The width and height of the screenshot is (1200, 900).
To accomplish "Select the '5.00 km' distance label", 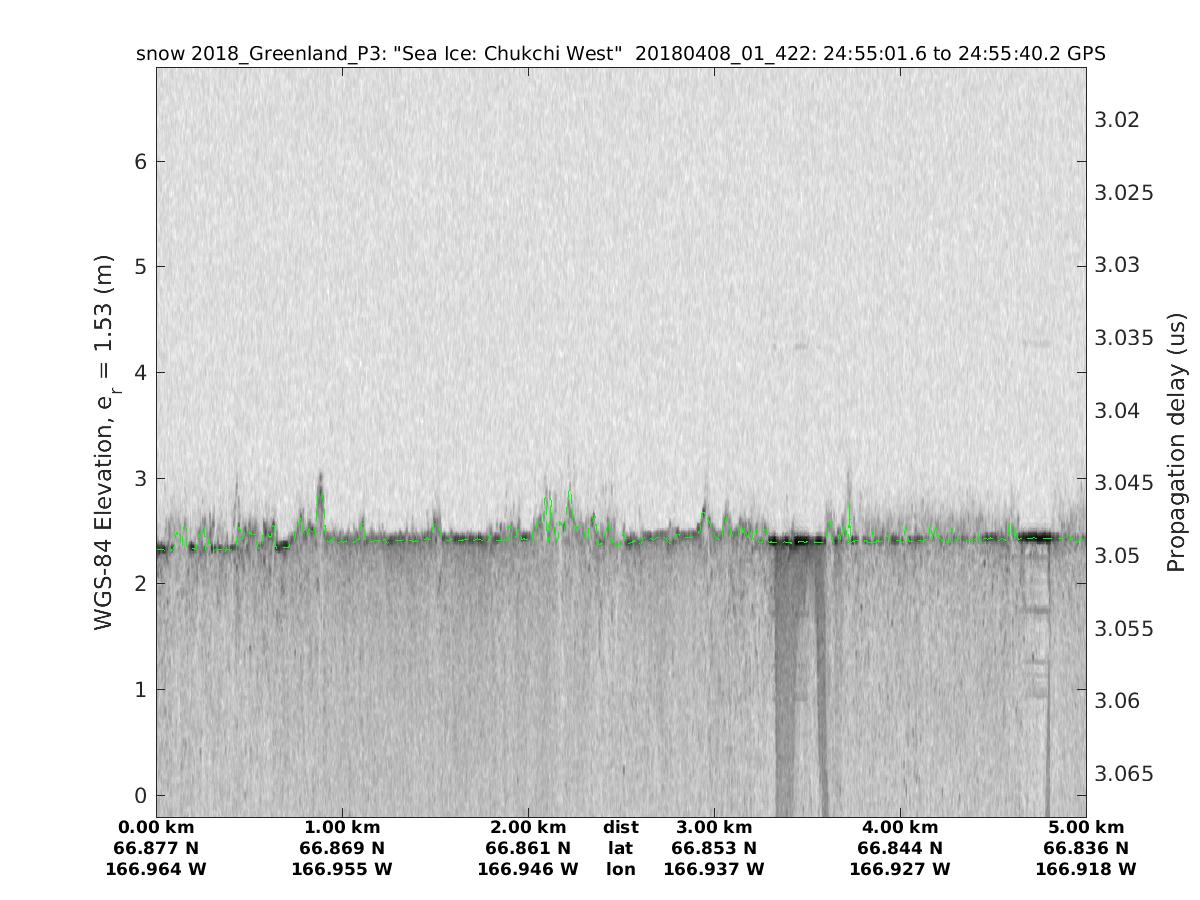I will coord(1086,828).
